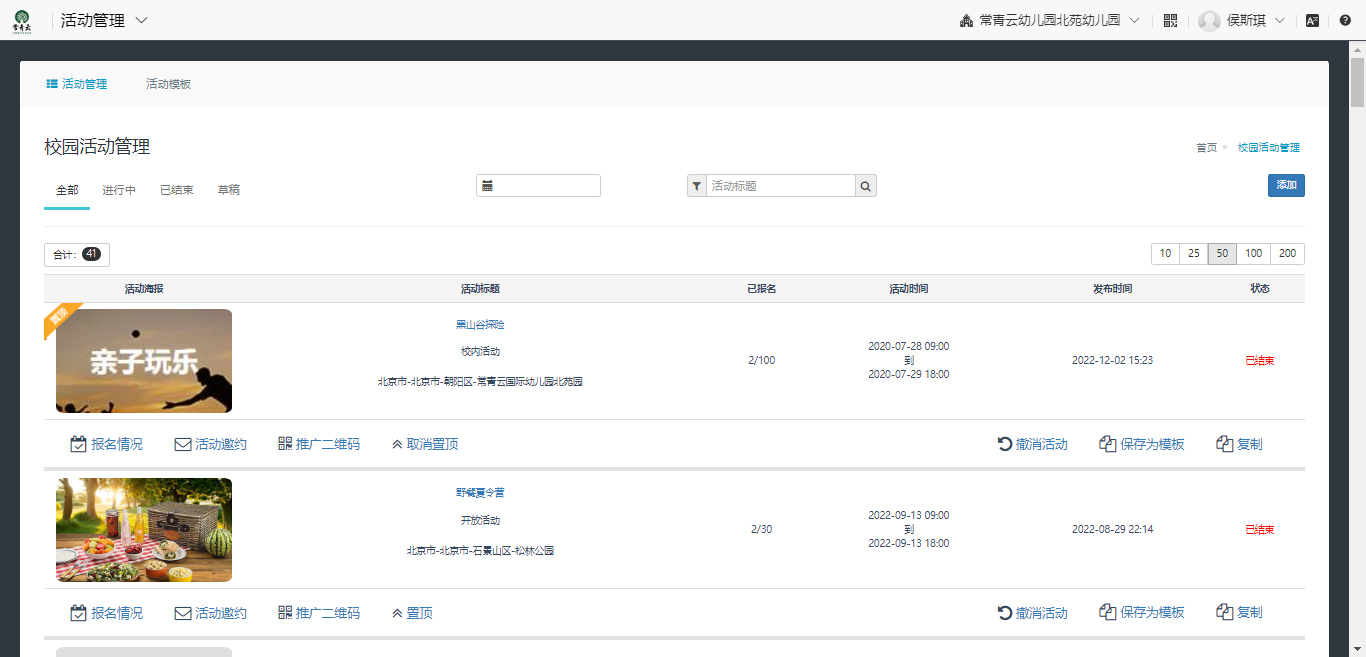Click the 活动标题 search input
The height and width of the screenshot is (657, 1366).
coord(781,186)
